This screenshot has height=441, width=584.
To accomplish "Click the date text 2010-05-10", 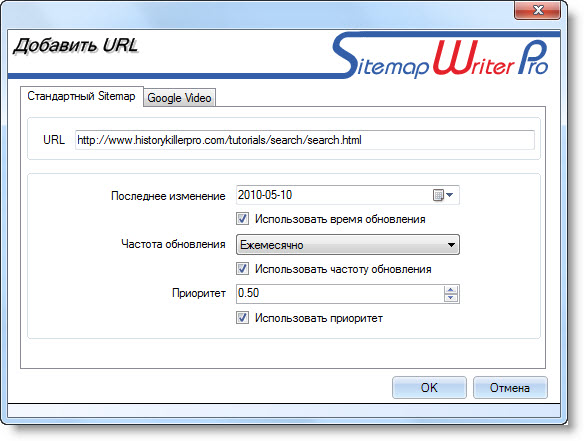I will pos(265,195).
